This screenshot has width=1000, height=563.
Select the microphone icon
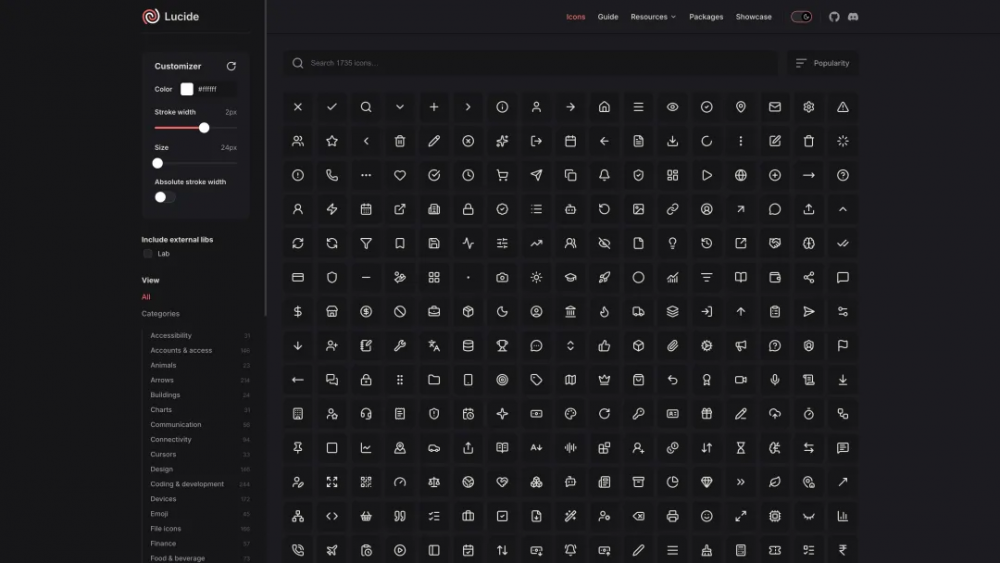click(x=775, y=380)
